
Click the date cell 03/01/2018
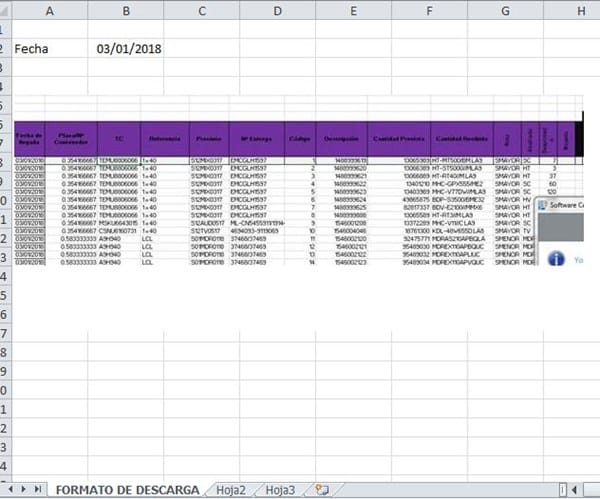coord(126,49)
